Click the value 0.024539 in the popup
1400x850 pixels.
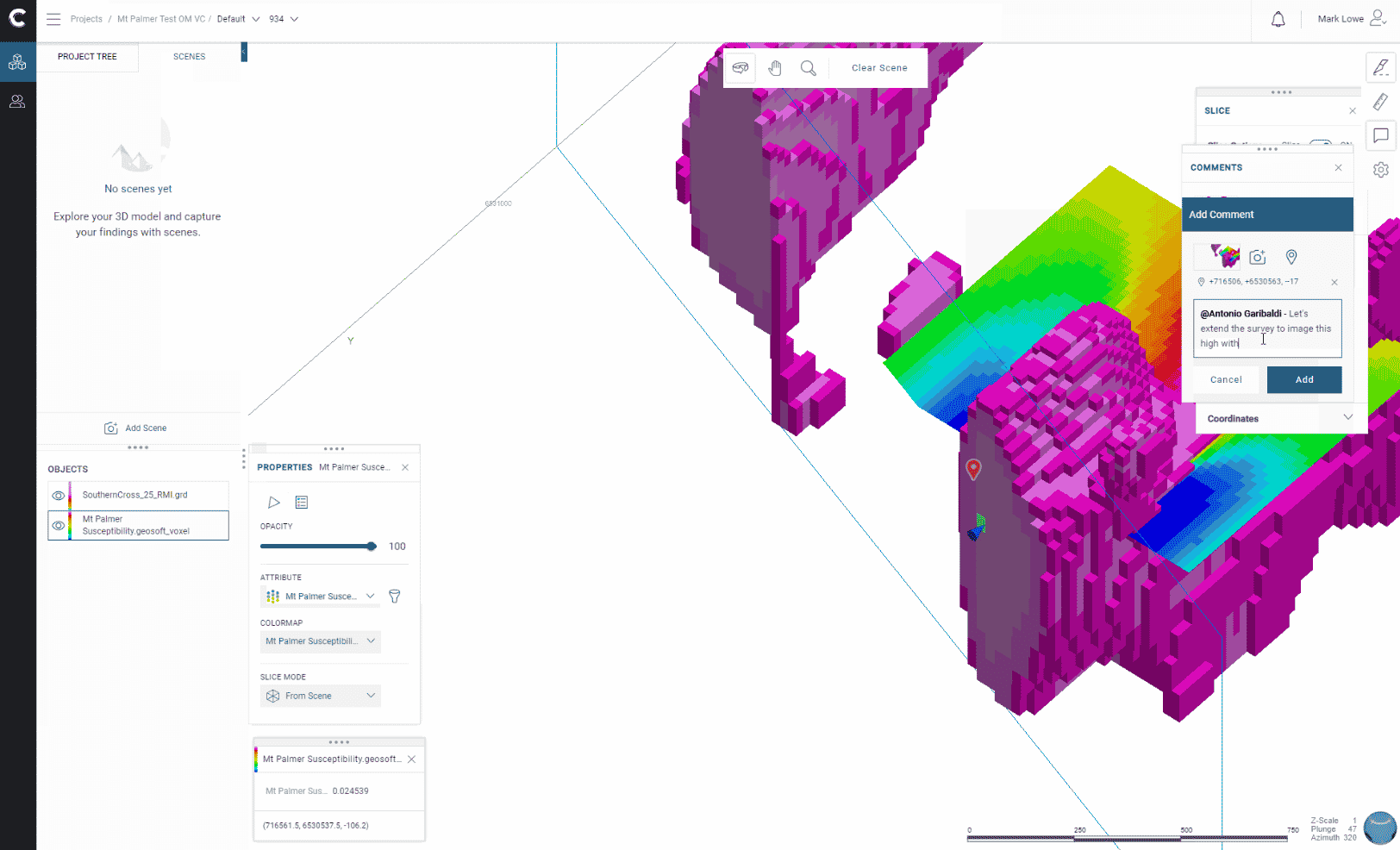pyautogui.click(x=350, y=791)
